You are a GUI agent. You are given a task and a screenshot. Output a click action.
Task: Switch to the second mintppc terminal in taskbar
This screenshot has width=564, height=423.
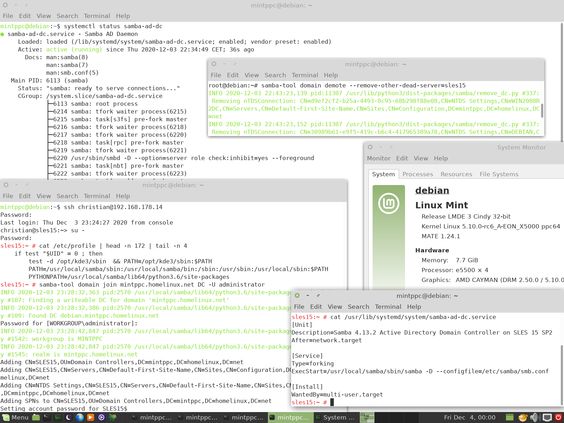(x=199, y=418)
